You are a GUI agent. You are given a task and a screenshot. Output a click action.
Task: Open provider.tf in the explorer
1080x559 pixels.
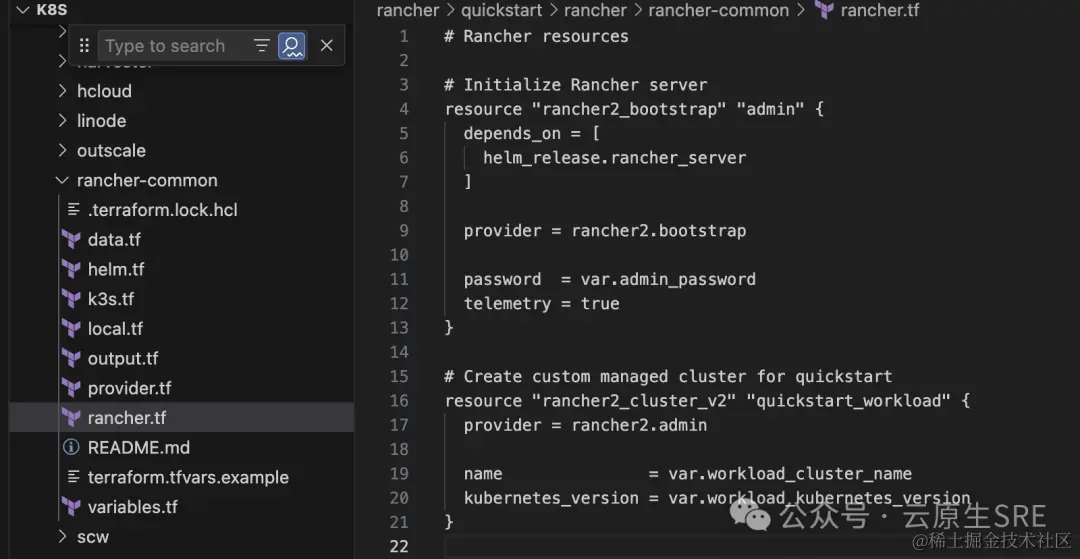[129, 388]
